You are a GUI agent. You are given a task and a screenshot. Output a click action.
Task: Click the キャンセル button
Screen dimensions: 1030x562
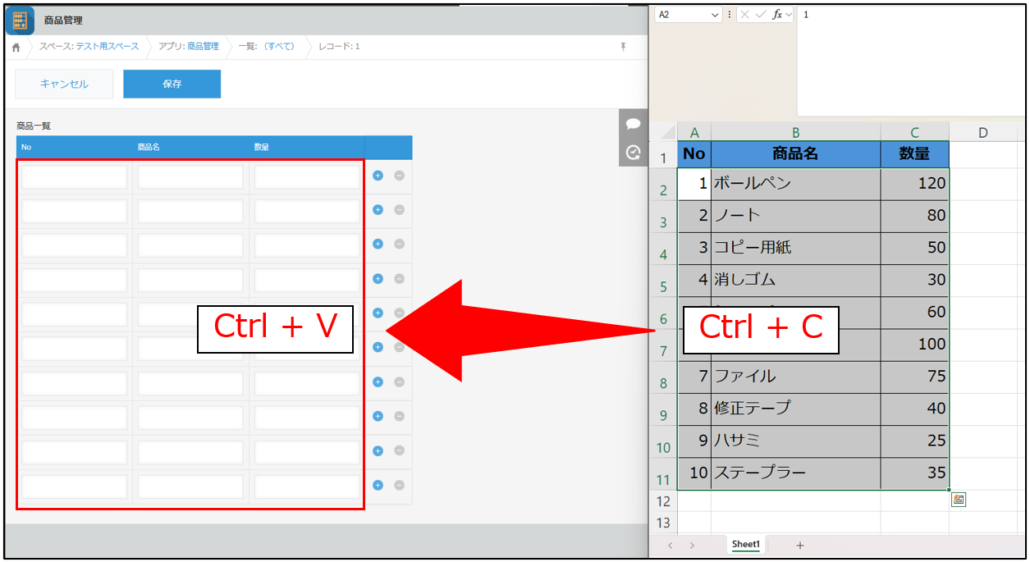tap(64, 84)
